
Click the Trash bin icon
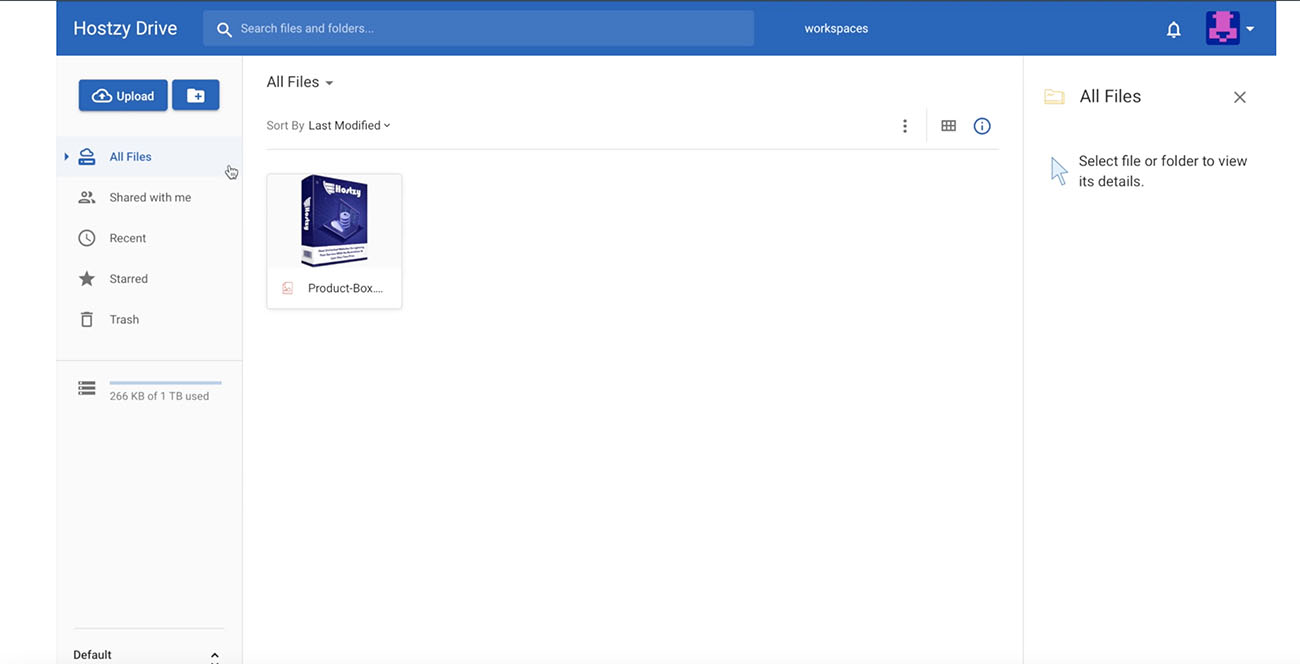click(87, 320)
